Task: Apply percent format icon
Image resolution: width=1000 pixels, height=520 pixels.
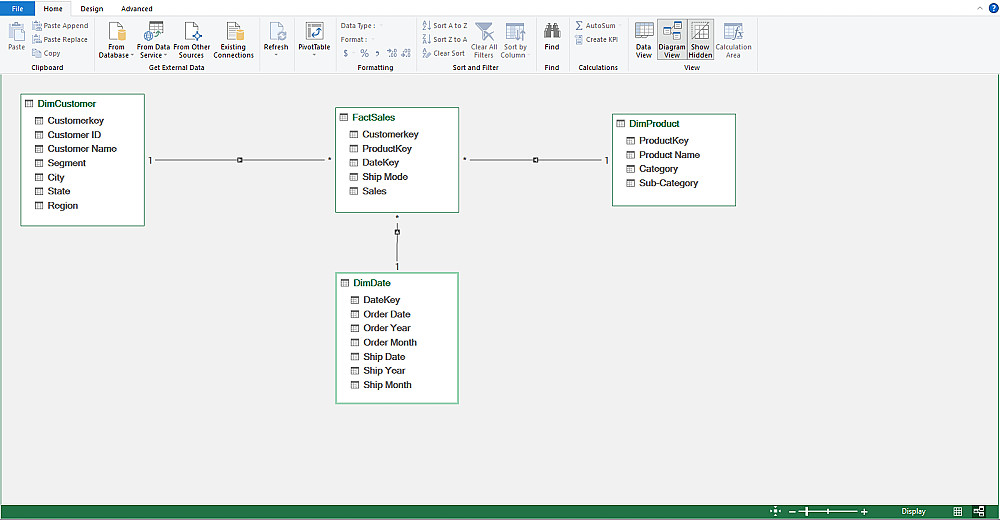Action: pyautogui.click(x=364, y=54)
